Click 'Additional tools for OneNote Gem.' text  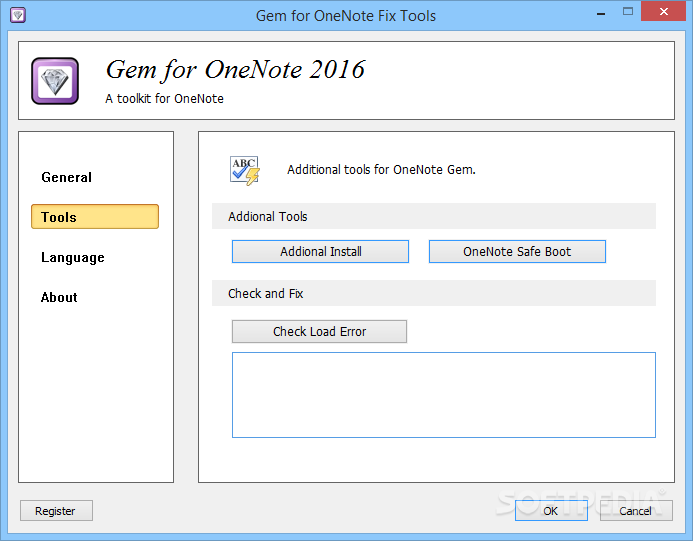[x=381, y=170]
